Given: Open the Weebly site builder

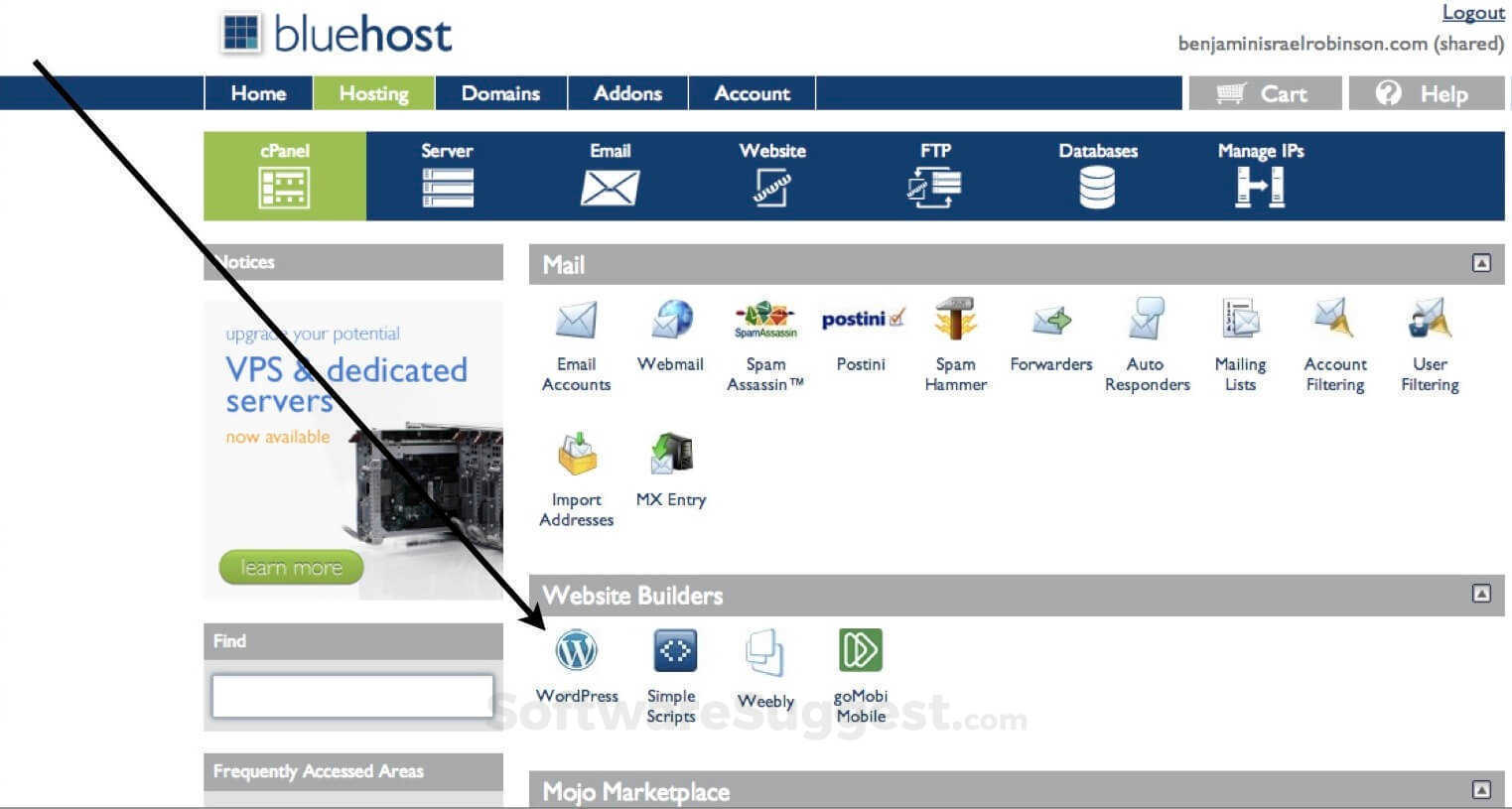Looking at the screenshot, I should tap(765, 670).
